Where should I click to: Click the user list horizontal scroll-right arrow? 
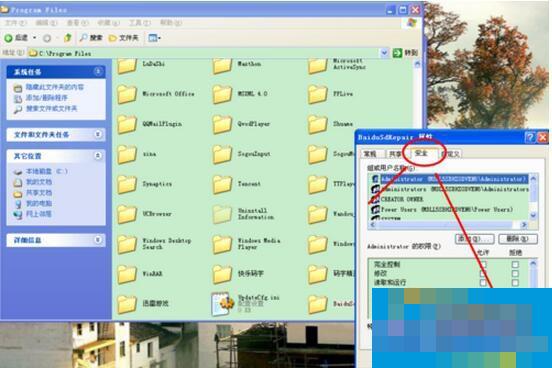click(x=524, y=225)
